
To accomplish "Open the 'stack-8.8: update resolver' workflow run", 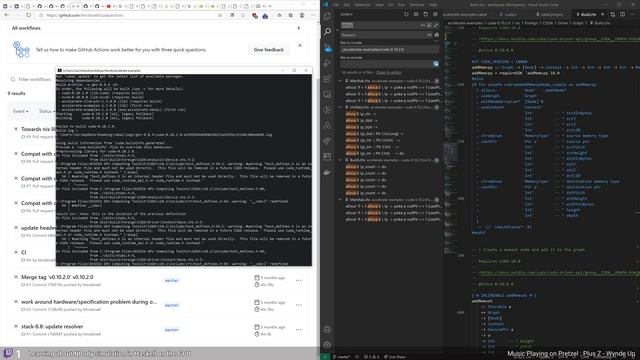I will pos(52,327).
